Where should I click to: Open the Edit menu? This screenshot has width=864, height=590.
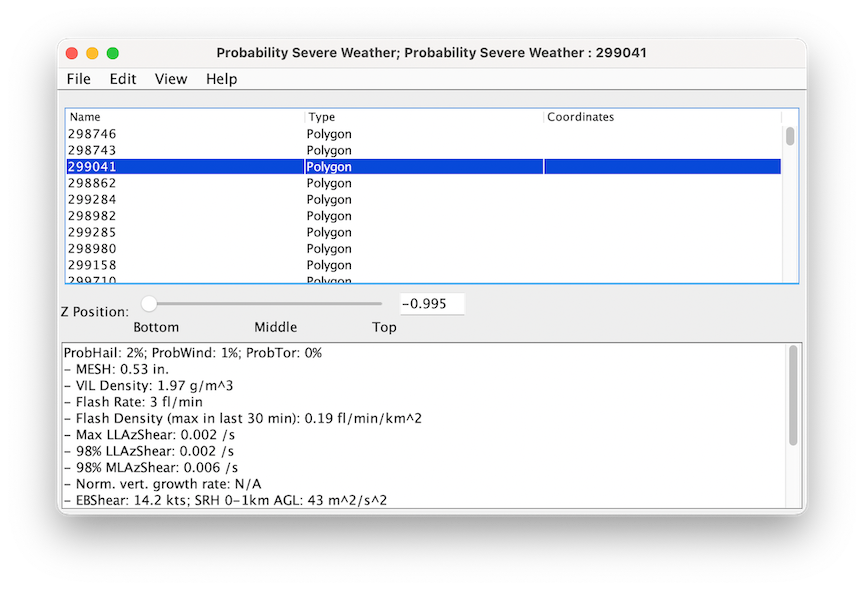123,79
